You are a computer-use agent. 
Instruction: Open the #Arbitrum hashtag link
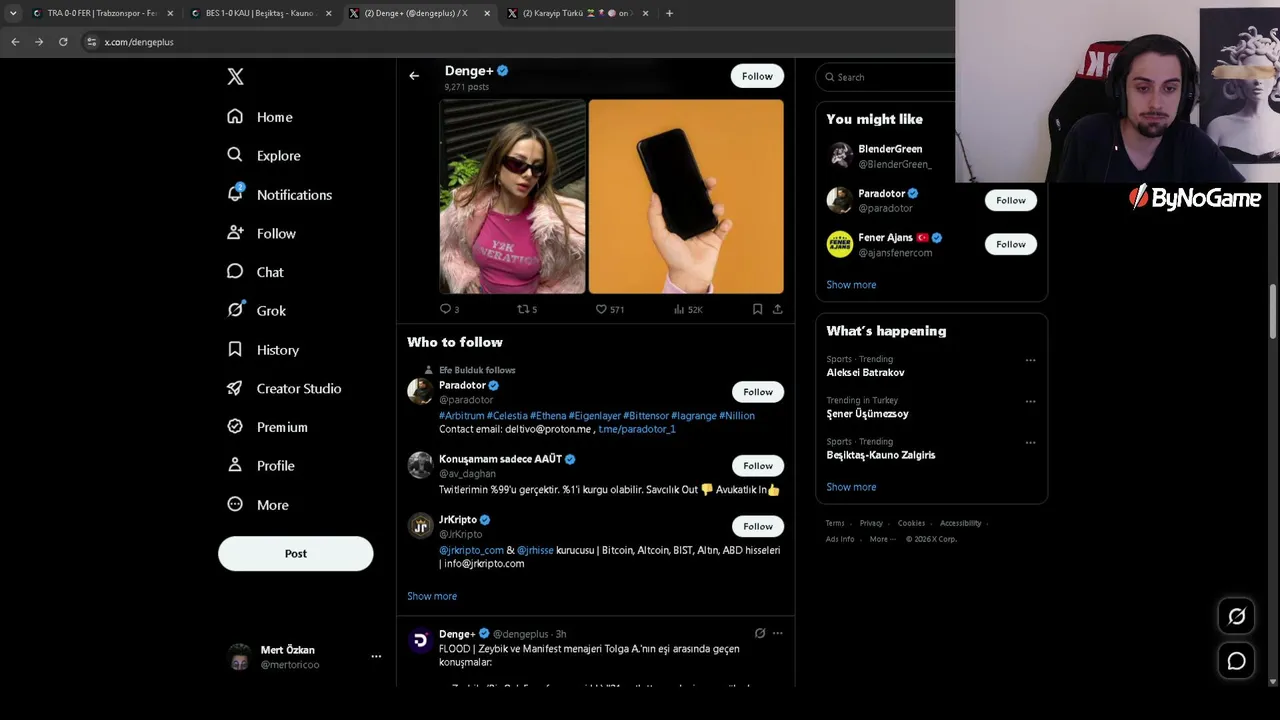tap(462, 416)
